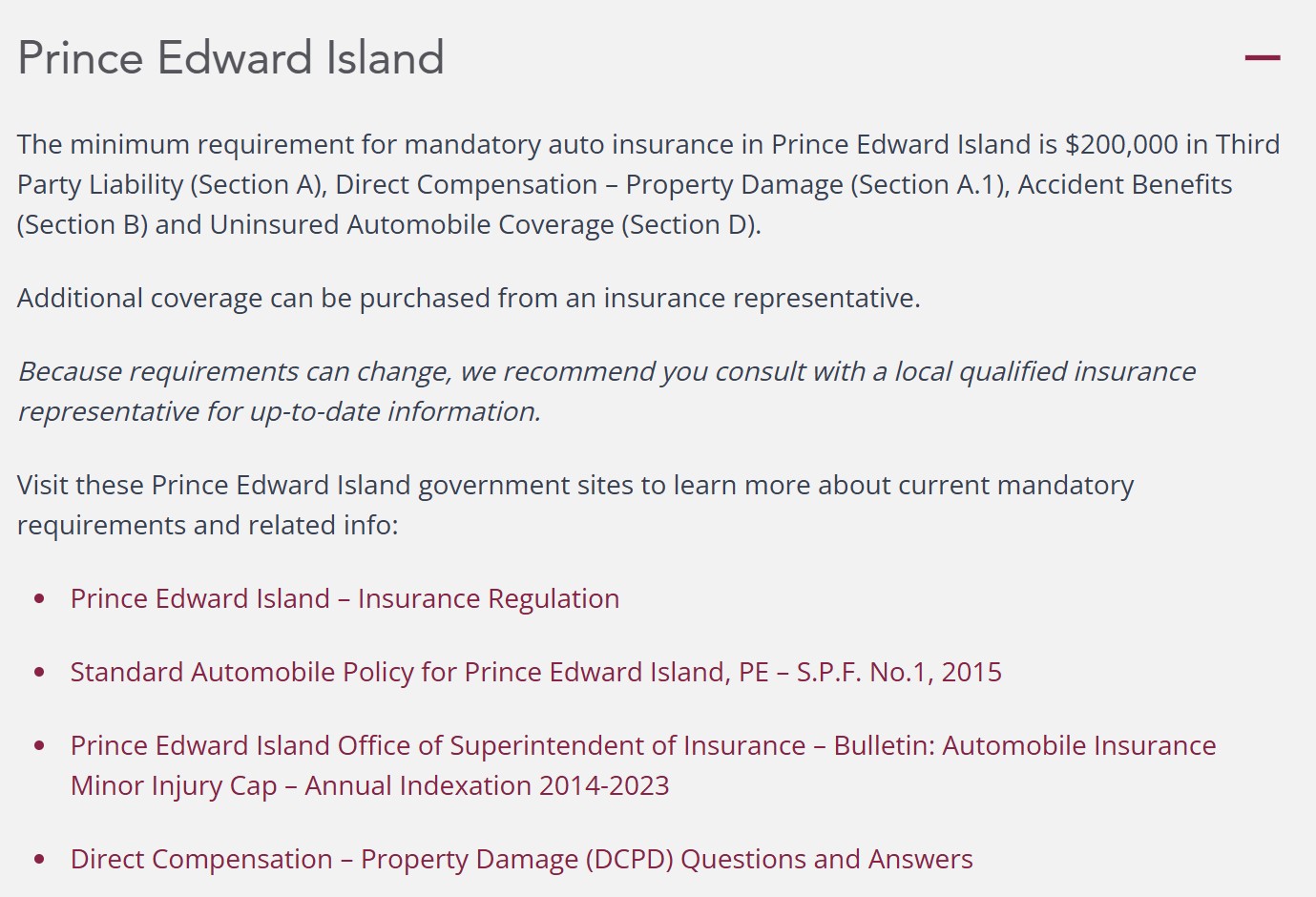Screen dimensions: 1316x897
Task: Click the bullet beside Superintendent of Insurance Bulletin
Action: (39, 746)
